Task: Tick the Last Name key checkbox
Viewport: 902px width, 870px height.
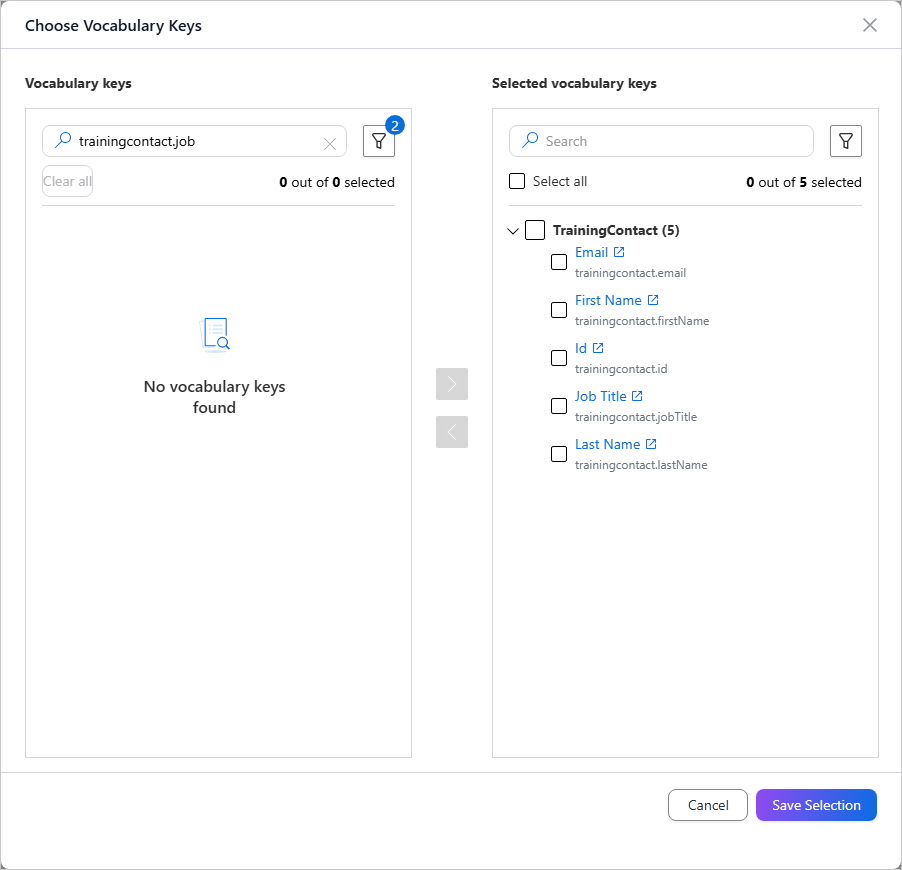Action: coord(559,454)
